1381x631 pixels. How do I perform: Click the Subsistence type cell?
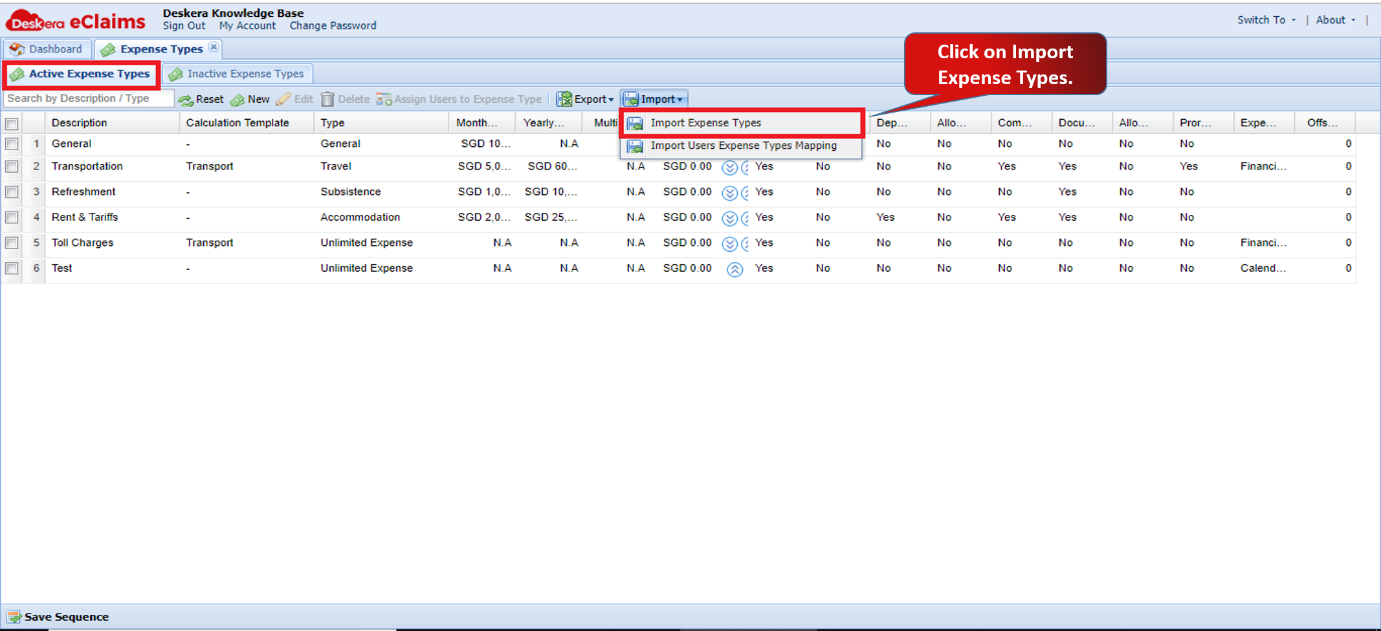point(382,192)
